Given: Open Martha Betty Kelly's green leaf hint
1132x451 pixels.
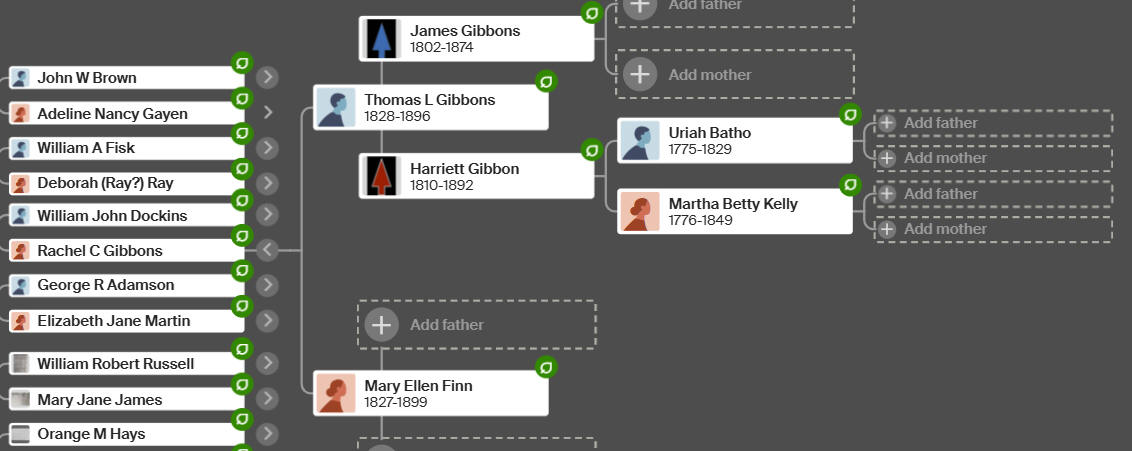Looking at the screenshot, I should 850,185.
